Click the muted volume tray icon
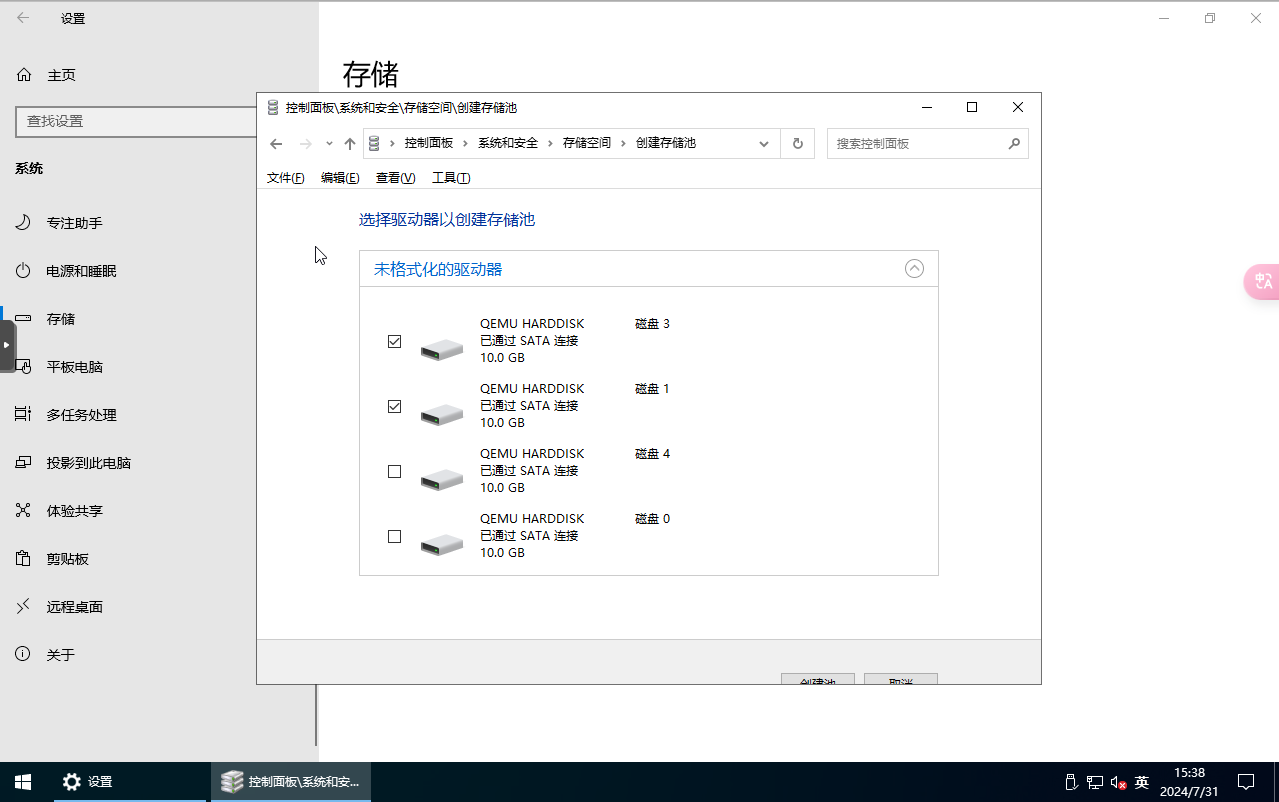1279x802 pixels. pyautogui.click(x=1119, y=783)
